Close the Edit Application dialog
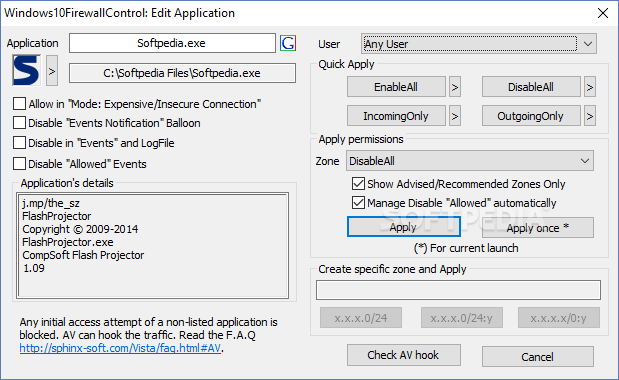619x380 pixels. point(603,13)
